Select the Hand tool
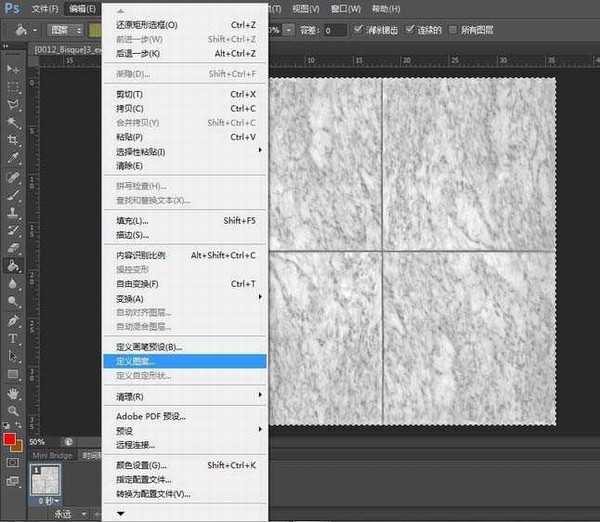The width and height of the screenshot is (600, 522). [13, 392]
